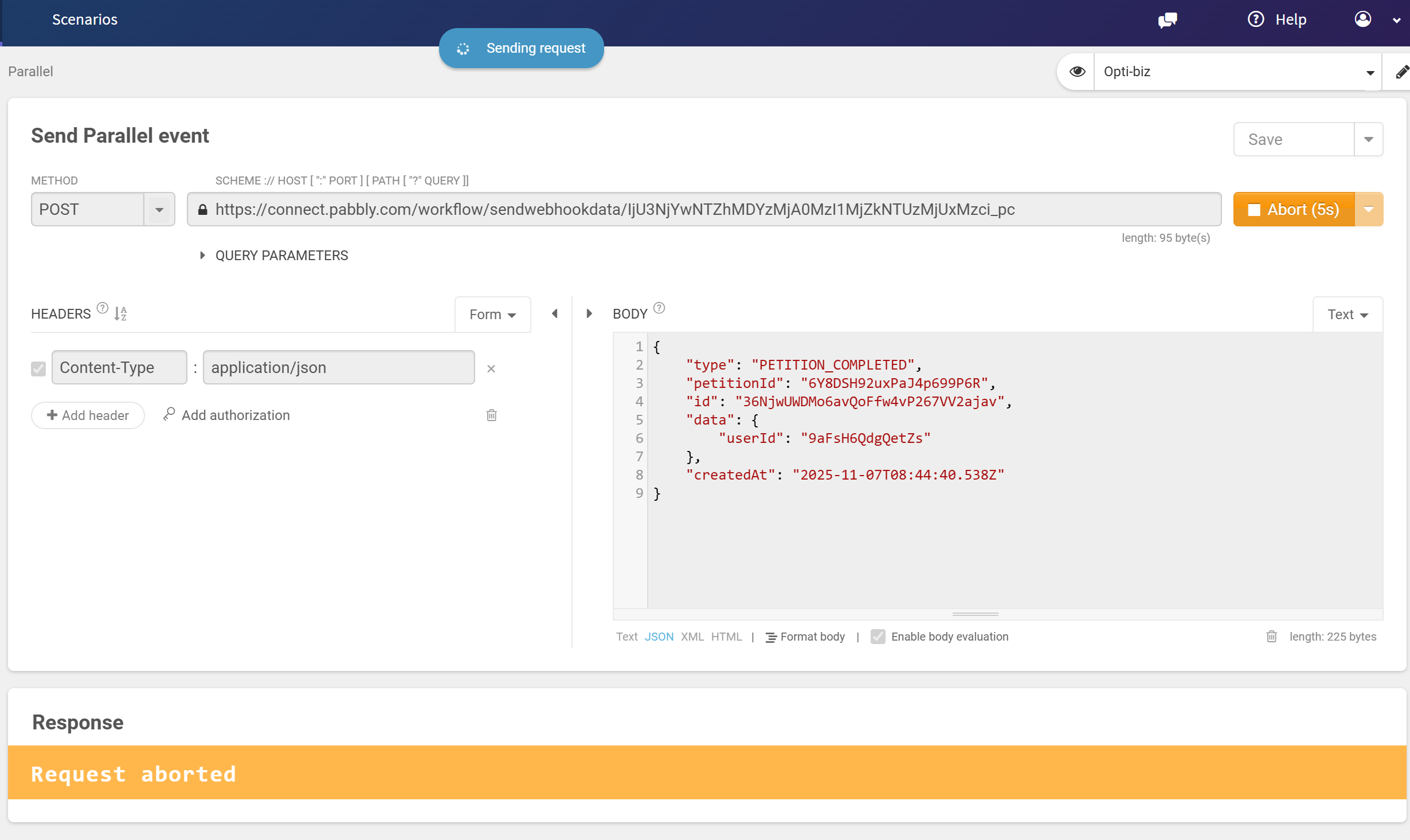Viewport: 1410px width, 840px height.
Task: Remove the Content-Type header with X icon
Action: point(491,368)
